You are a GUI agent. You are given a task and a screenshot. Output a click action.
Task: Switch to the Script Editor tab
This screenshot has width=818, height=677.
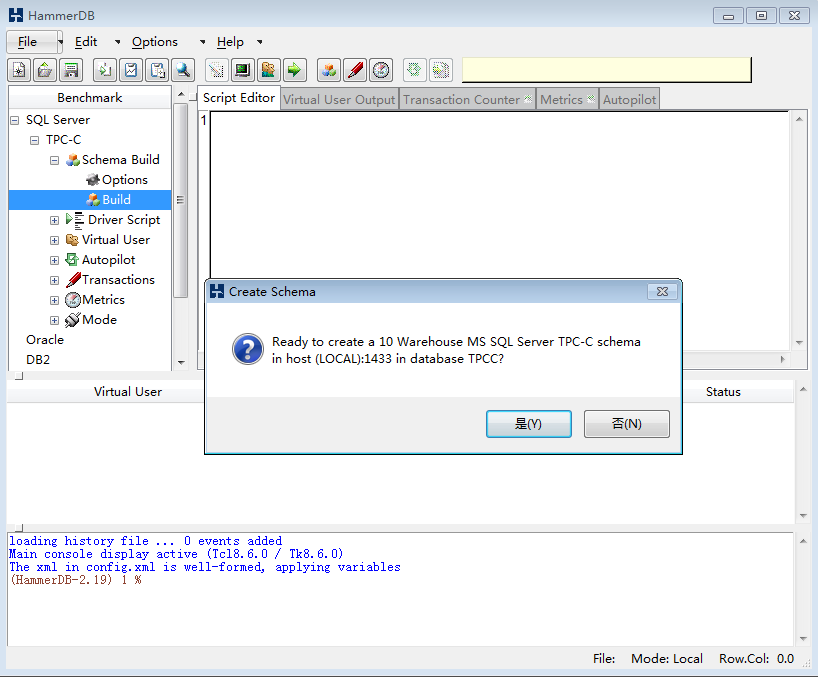tap(239, 98)
